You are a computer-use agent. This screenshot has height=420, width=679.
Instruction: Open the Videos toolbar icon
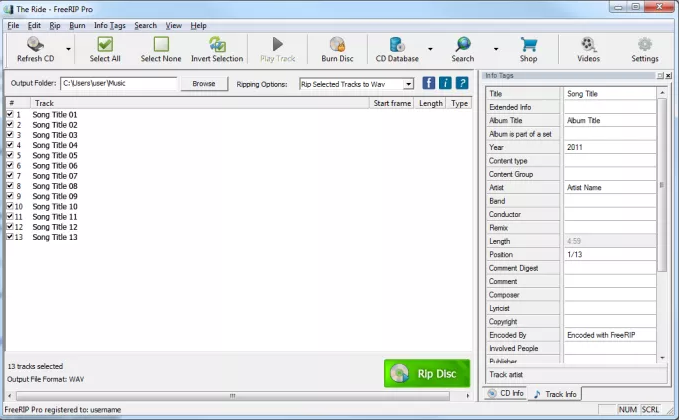(x=588, y=44)
